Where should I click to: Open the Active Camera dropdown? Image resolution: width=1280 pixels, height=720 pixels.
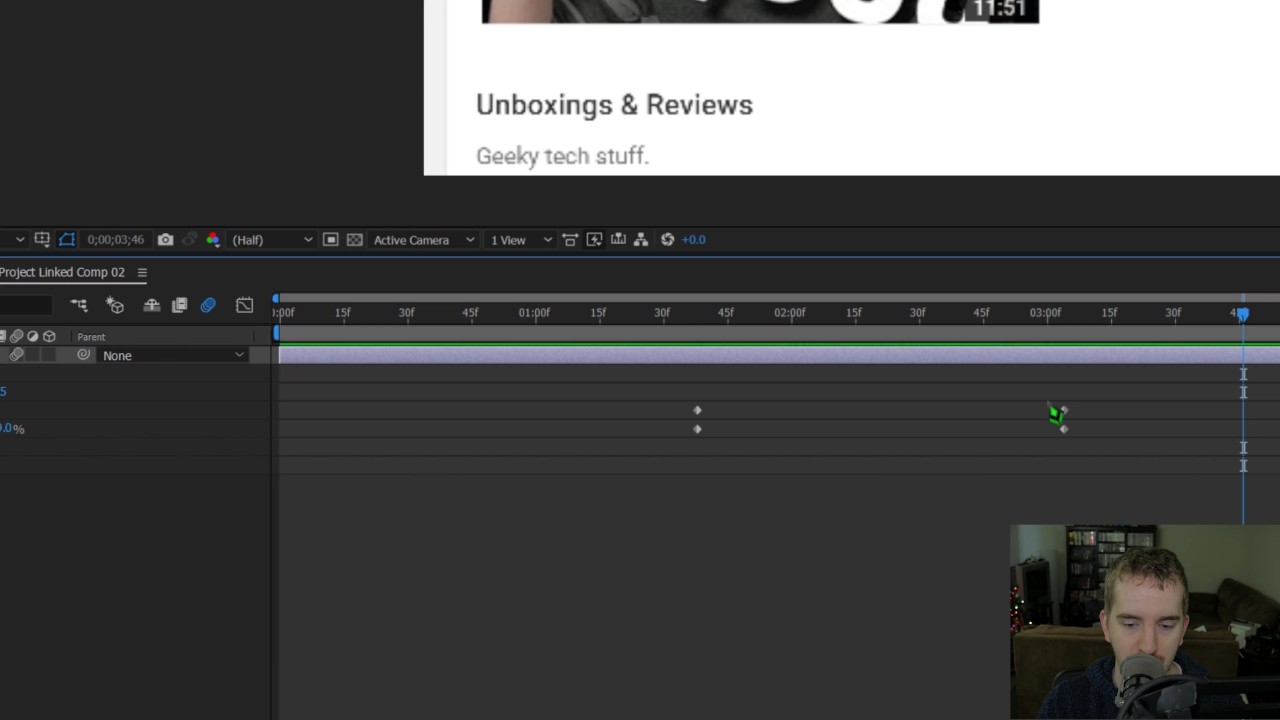(423, 240)
